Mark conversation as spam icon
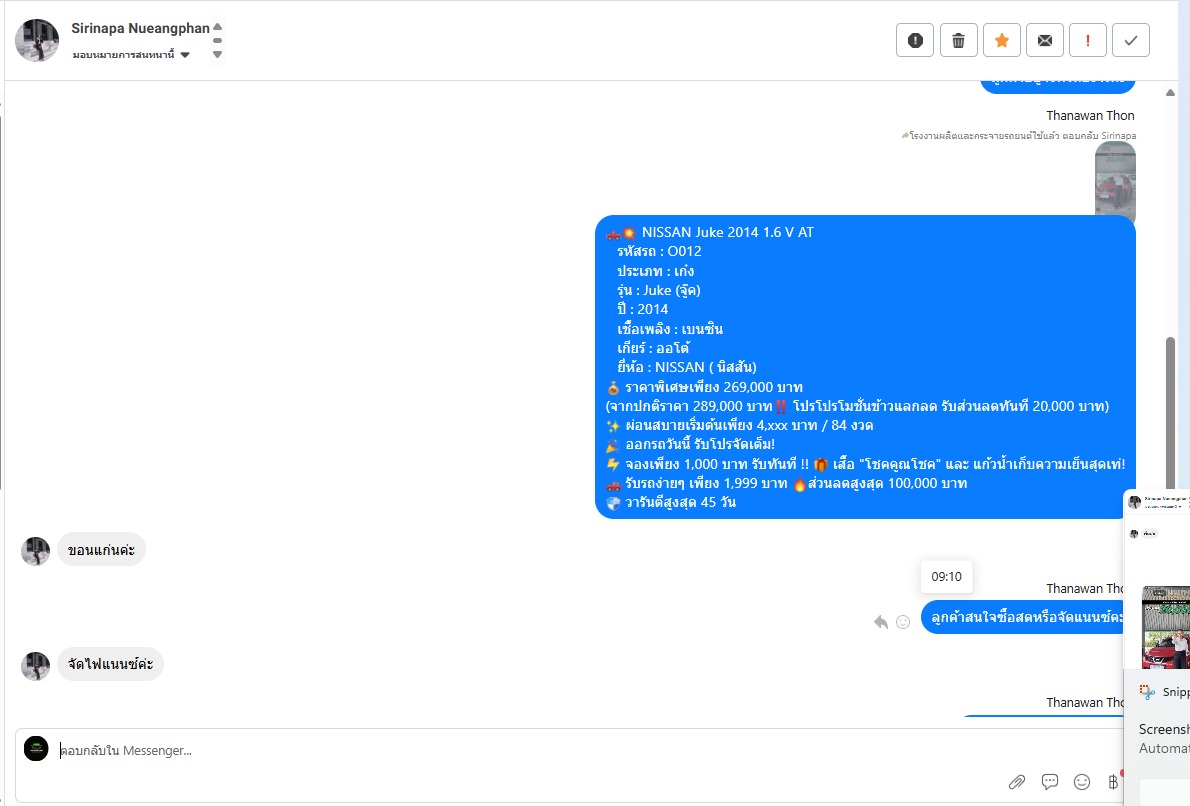 tap(915, 40)
